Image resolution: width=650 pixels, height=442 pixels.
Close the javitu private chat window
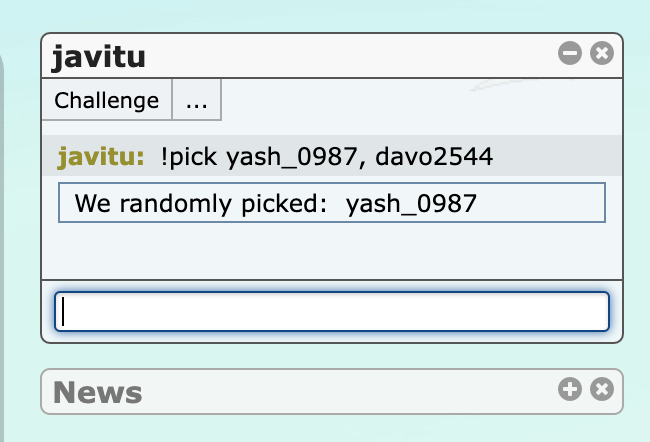pyautogui.click(x=602, y=53)
